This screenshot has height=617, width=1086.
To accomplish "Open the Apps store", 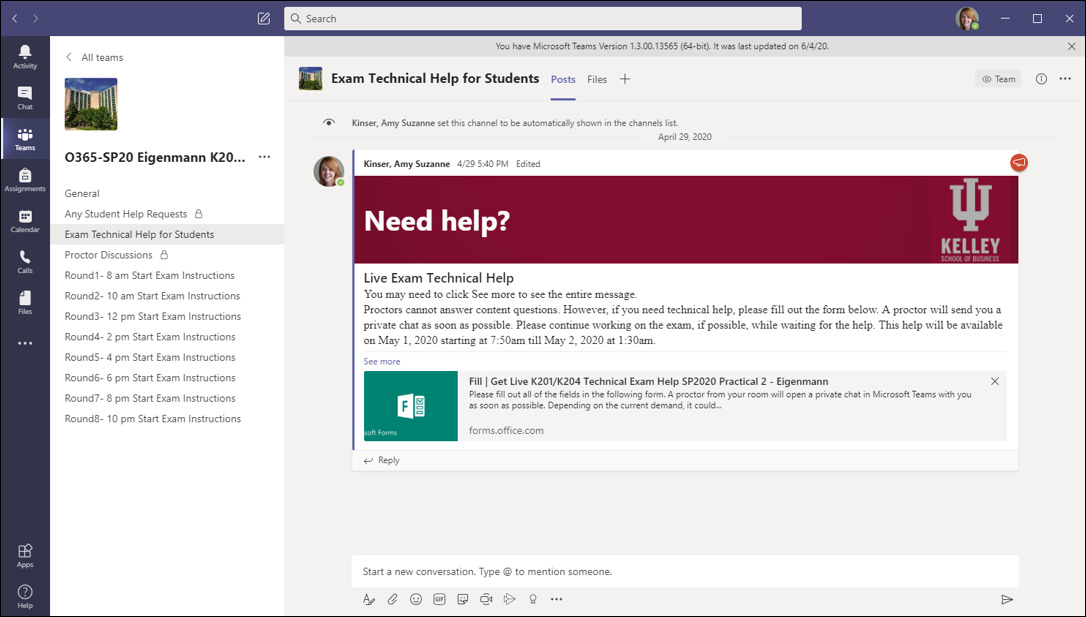I will pos(25,555).
